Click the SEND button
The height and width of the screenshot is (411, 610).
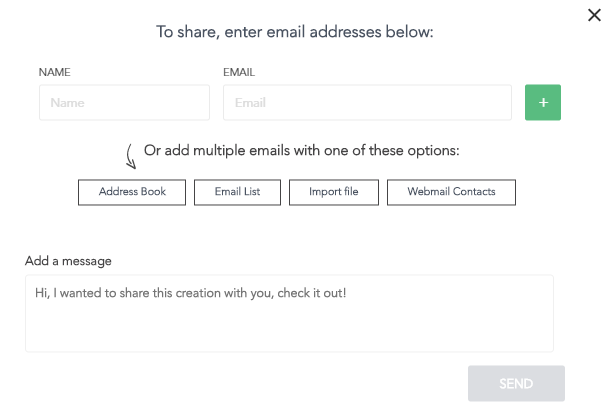[516, 383]
